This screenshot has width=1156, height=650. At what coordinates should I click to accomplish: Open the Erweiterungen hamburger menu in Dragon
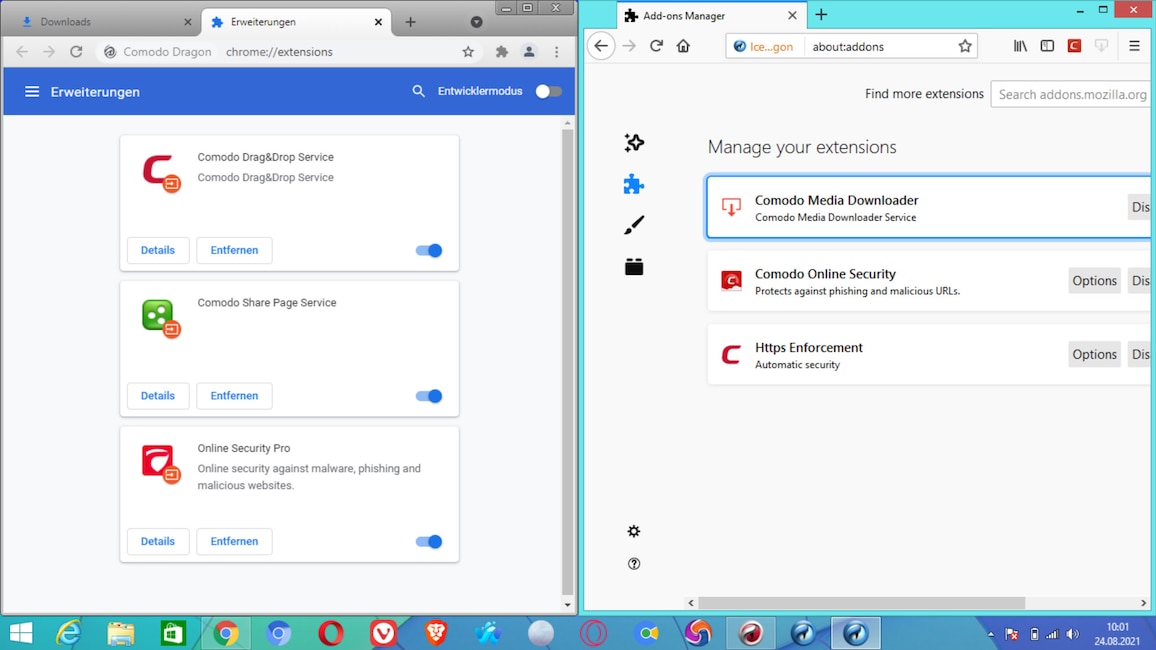[32, 91]
